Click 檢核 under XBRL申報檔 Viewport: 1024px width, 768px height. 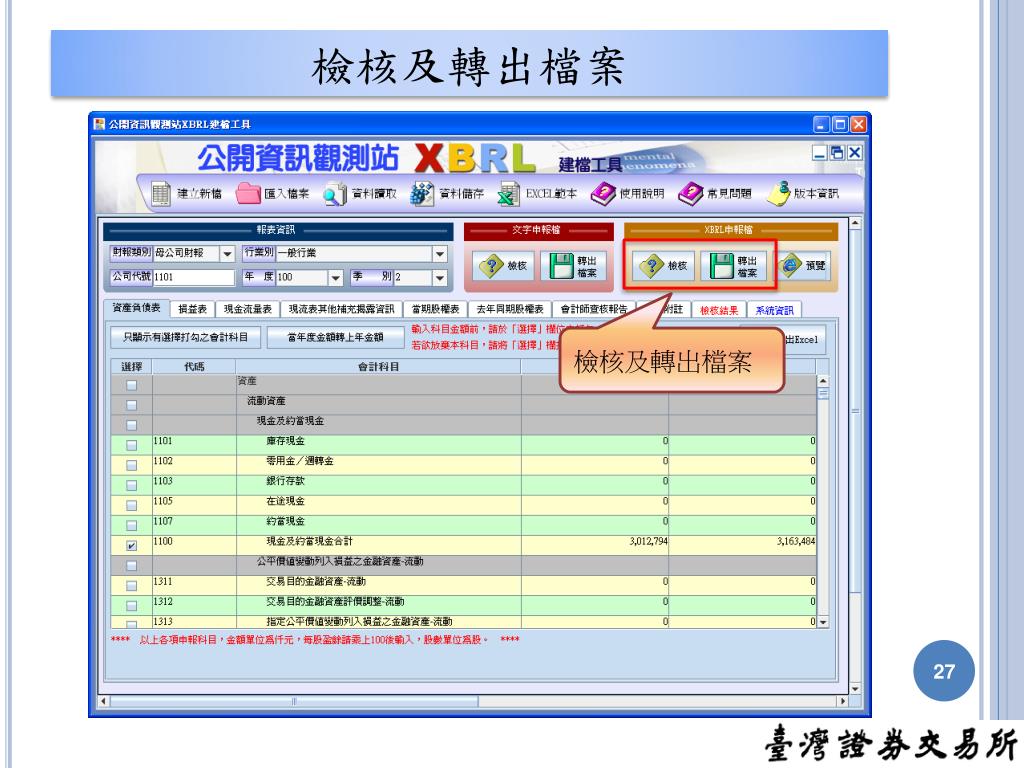663,266
